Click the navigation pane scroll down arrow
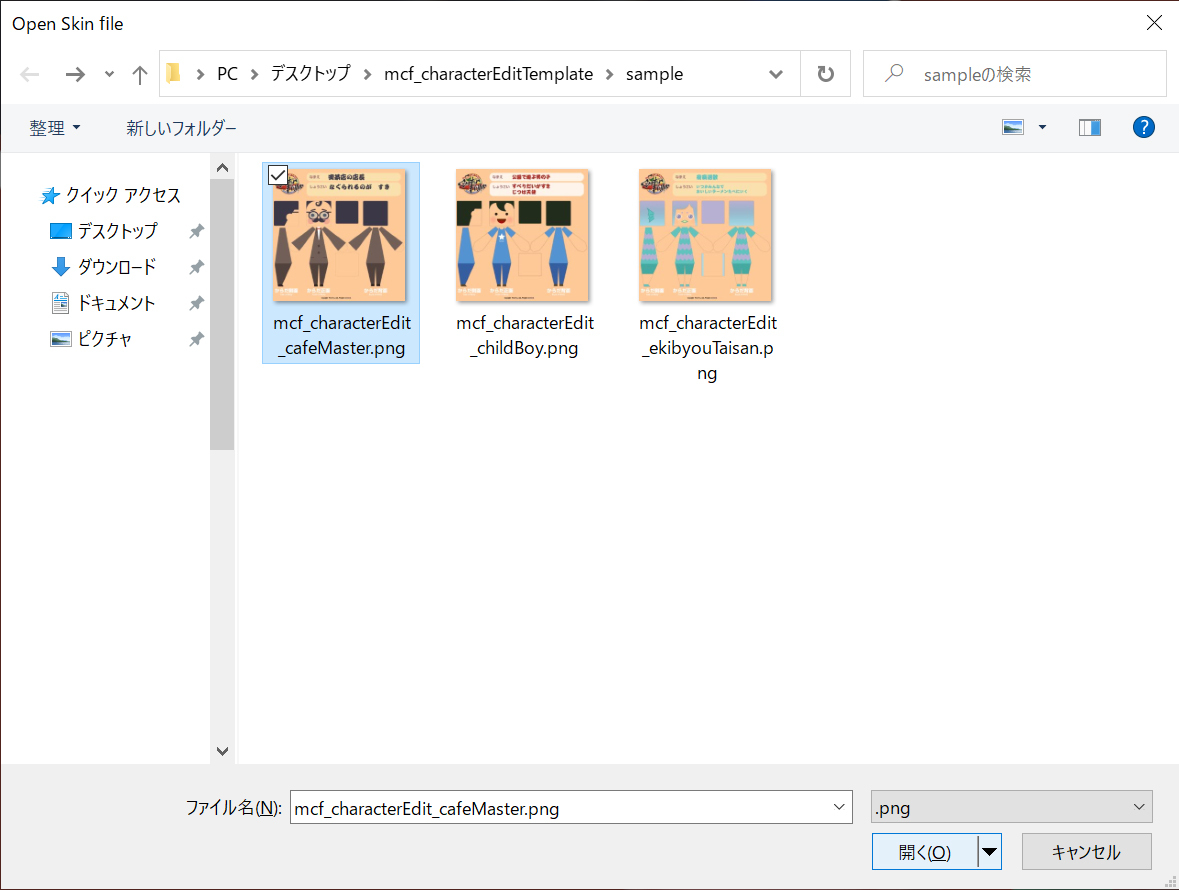The width and height of the screenshot is (1179, 890). point(222,751)
